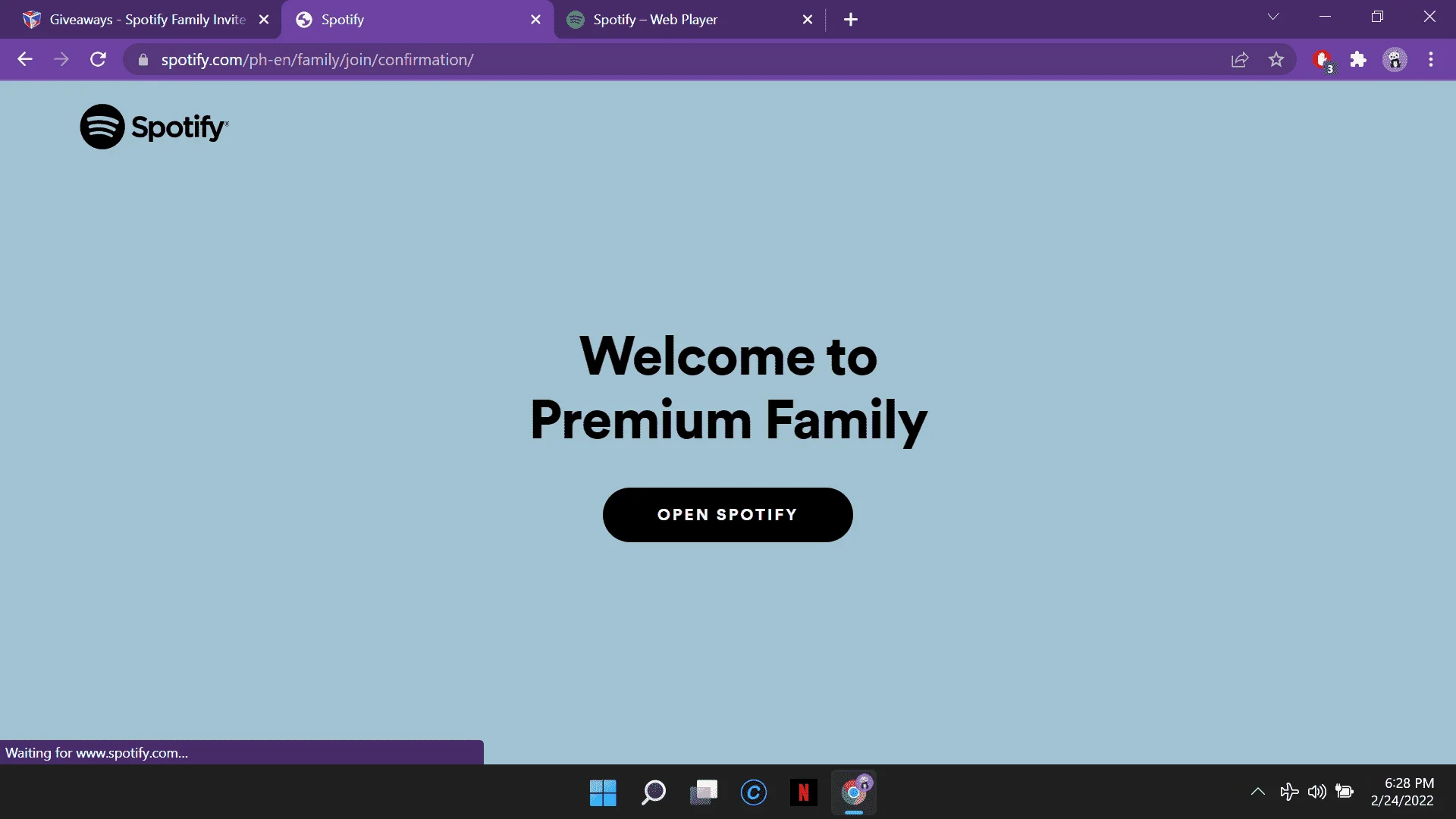This screenshot has height=819, width=1456.
Task: View site security info lock icon
Action: [143, 60]
